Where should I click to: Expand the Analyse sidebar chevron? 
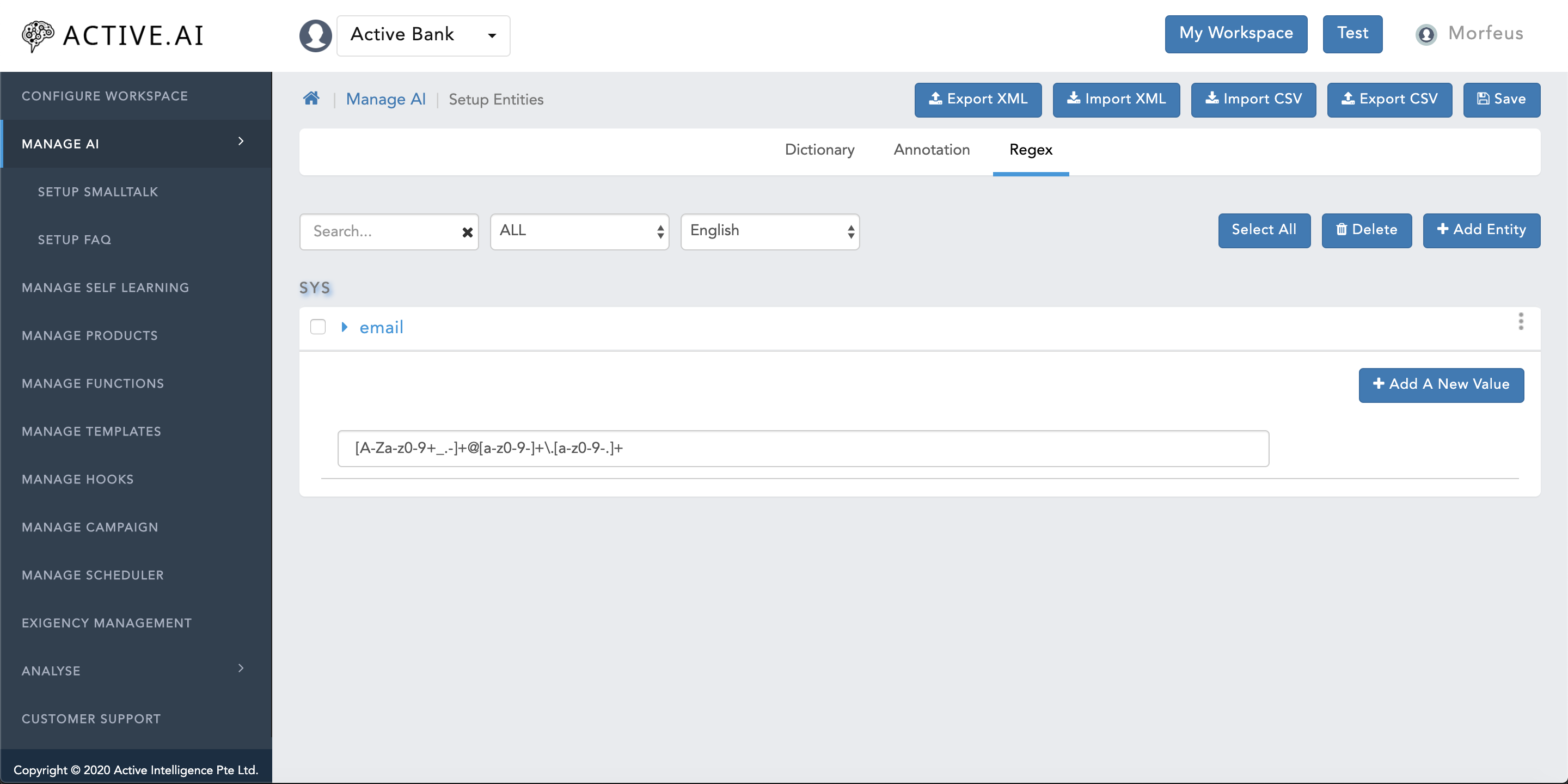pyautogui.click(x=241, y=669)
